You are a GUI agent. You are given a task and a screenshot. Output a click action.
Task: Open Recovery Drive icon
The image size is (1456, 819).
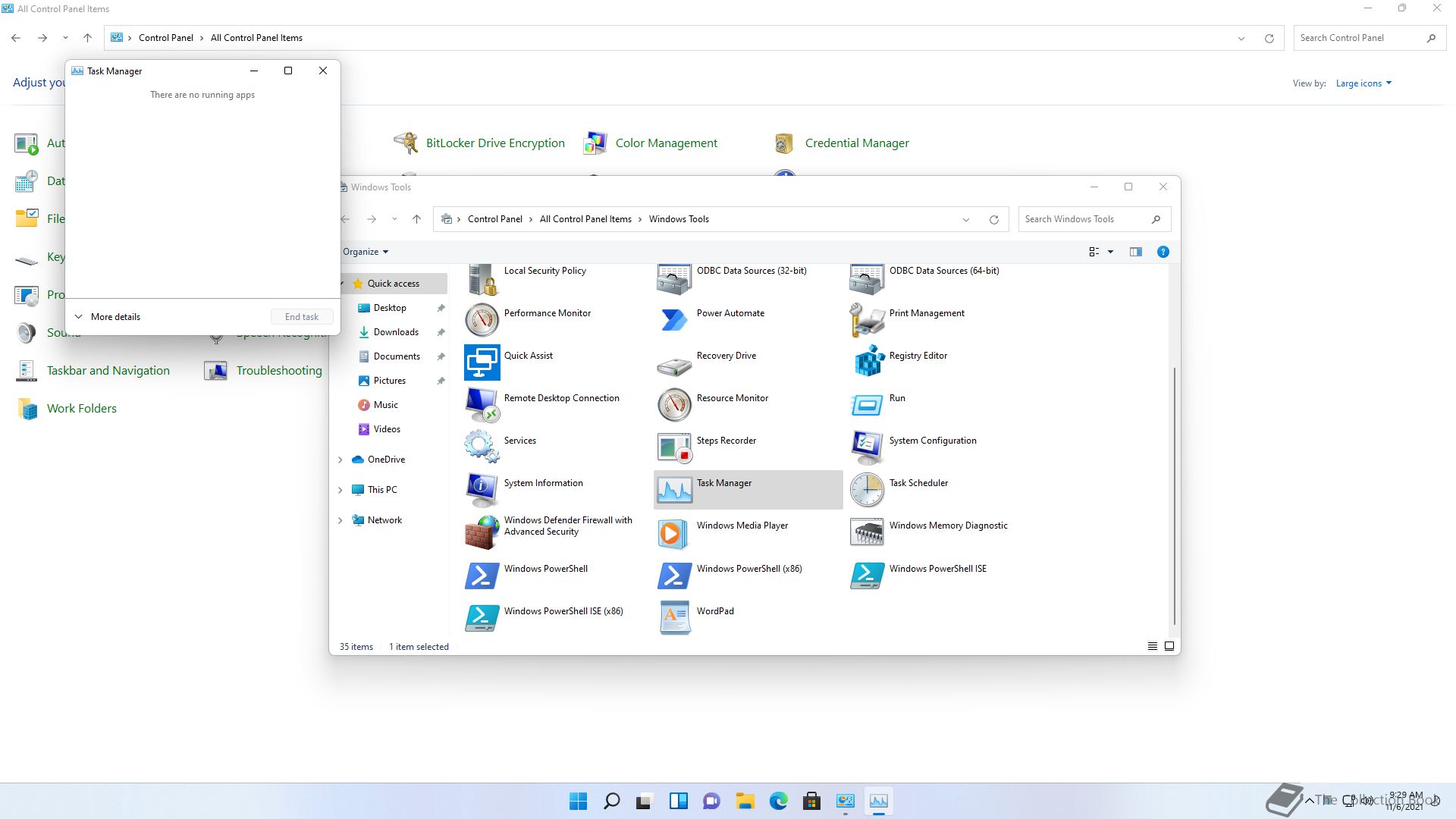point(675,366)
